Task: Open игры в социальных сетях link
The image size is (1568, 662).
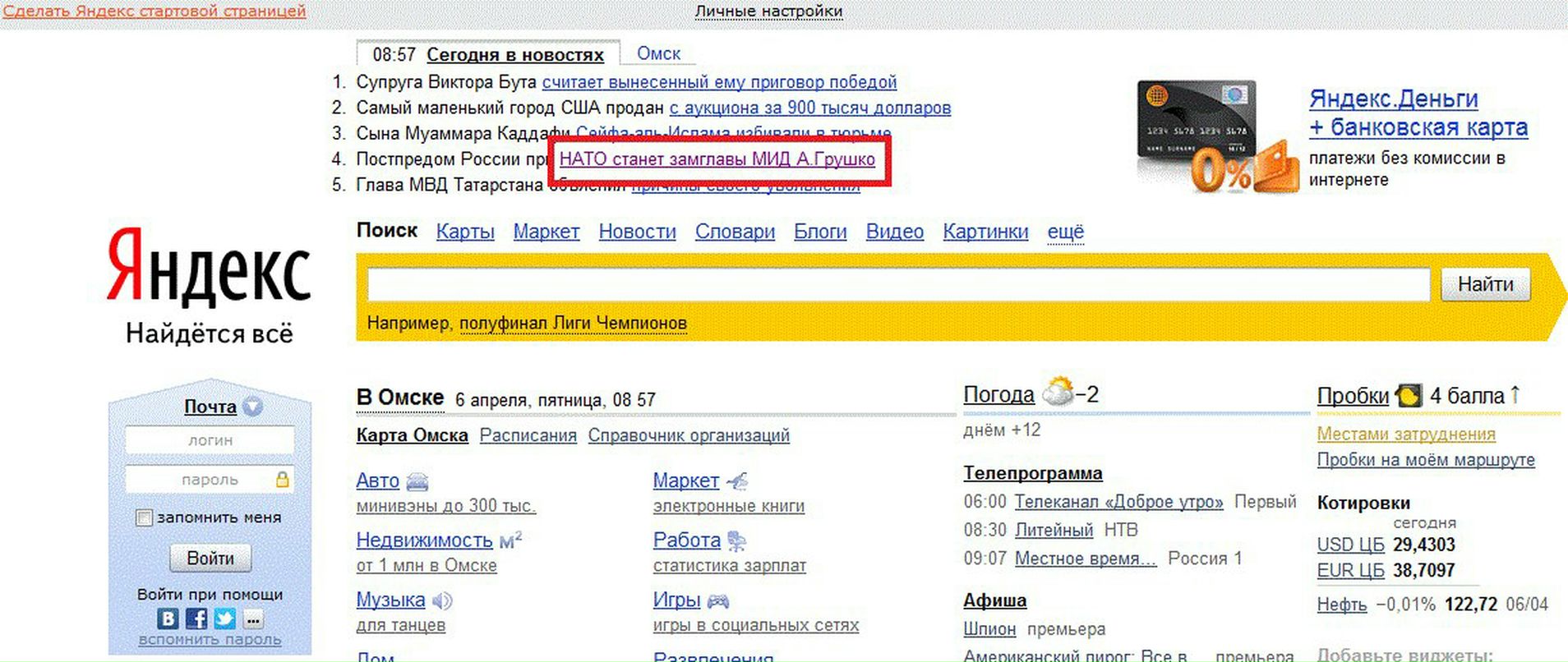Action: click(x=756, y=626)
